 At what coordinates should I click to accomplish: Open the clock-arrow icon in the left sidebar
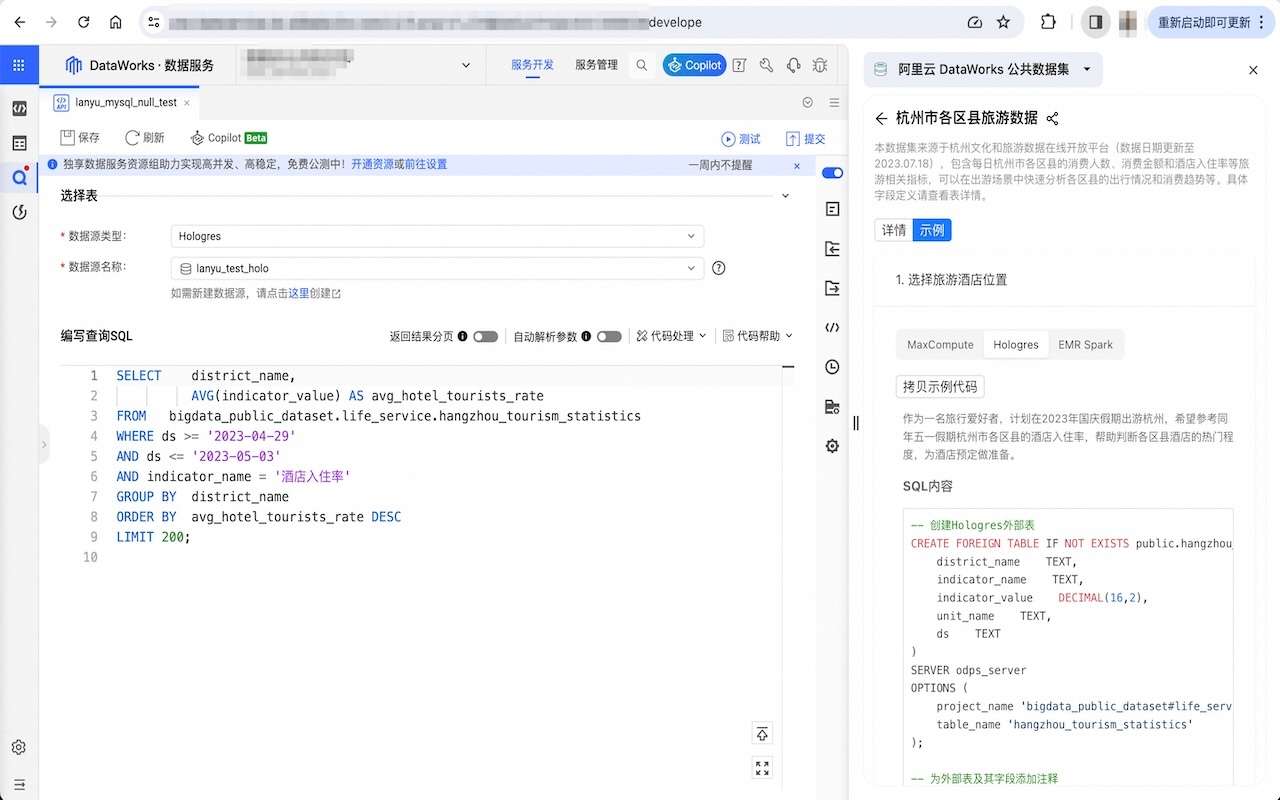(x=19, y=212)
